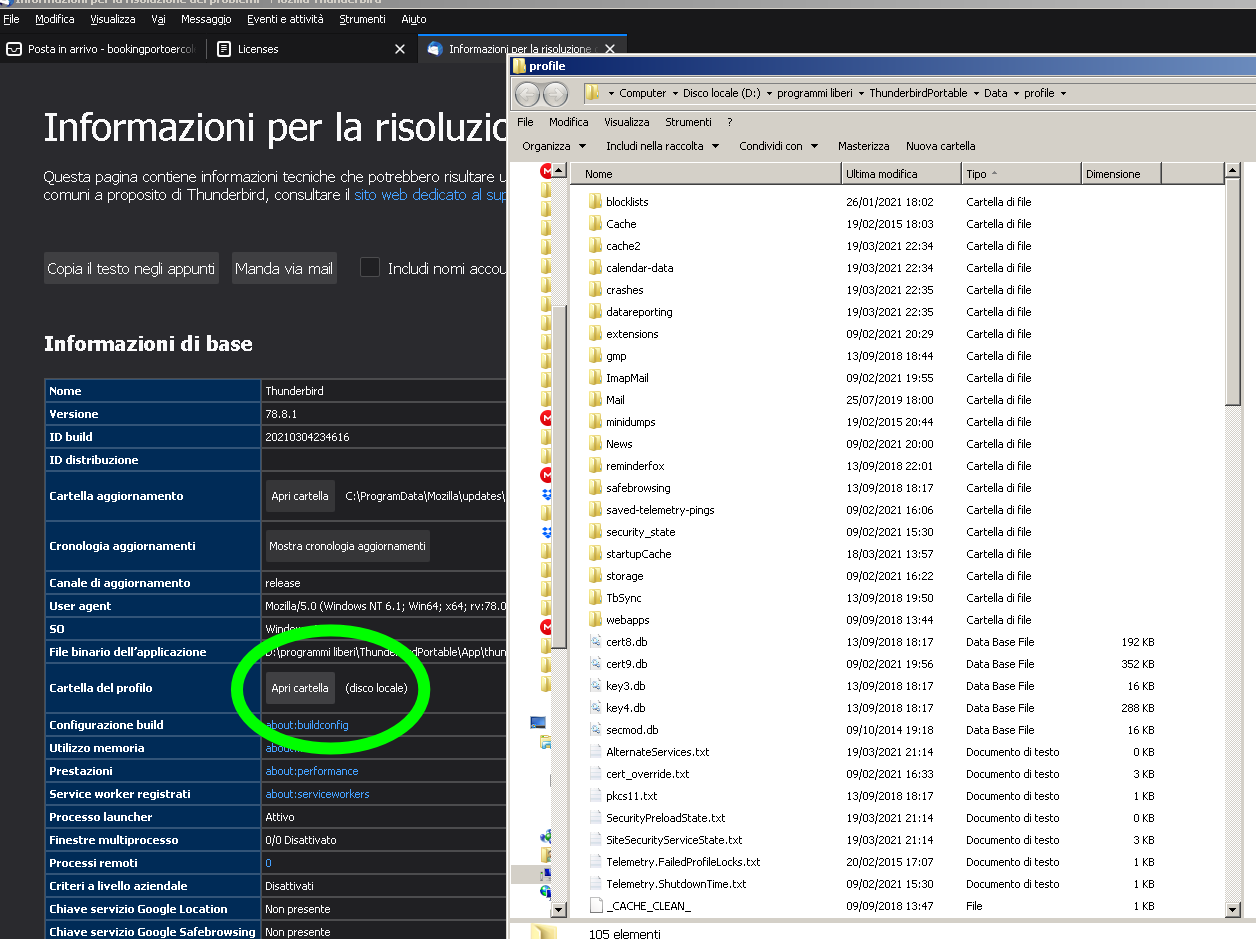Open the Visualizza menu in Explorer window
The image size is (1256, 939).
(626, 122)
